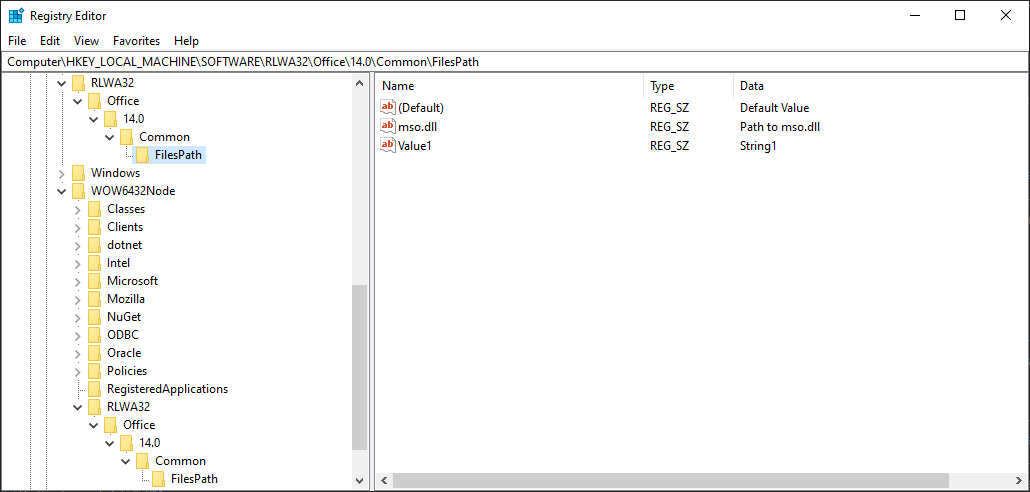Click the RegisteredApplications folder icon
1030x492 pixels.
(x=95, y=389)
